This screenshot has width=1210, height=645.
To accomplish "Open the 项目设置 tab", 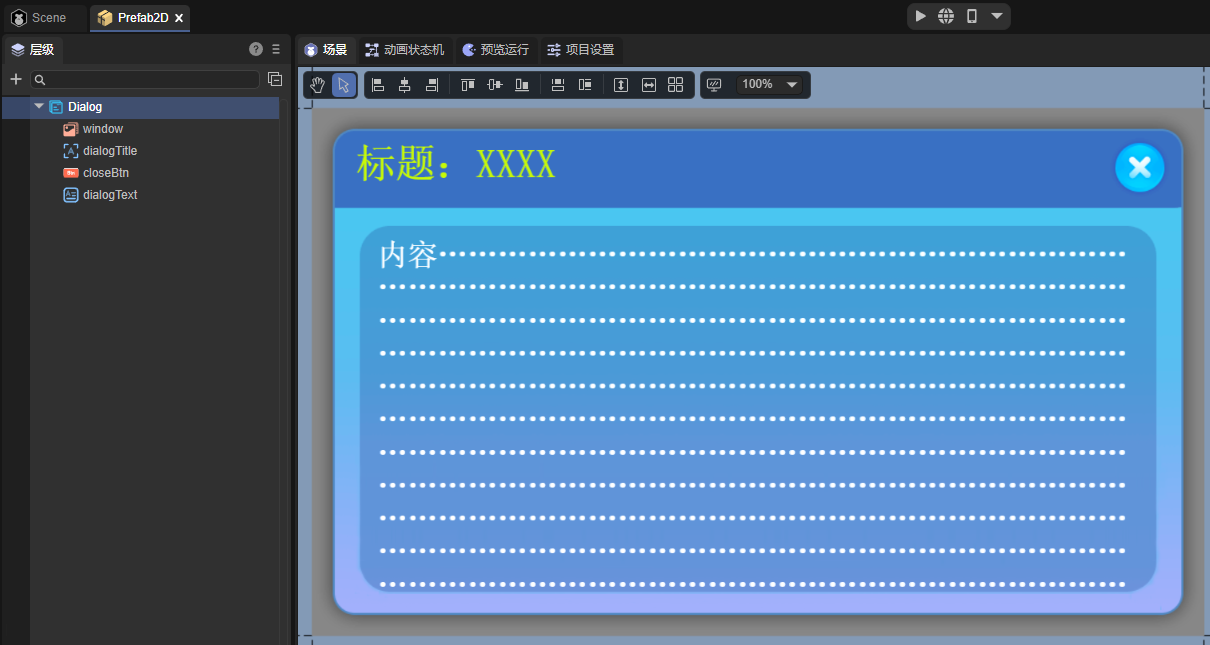I will [x=581, y=50].
